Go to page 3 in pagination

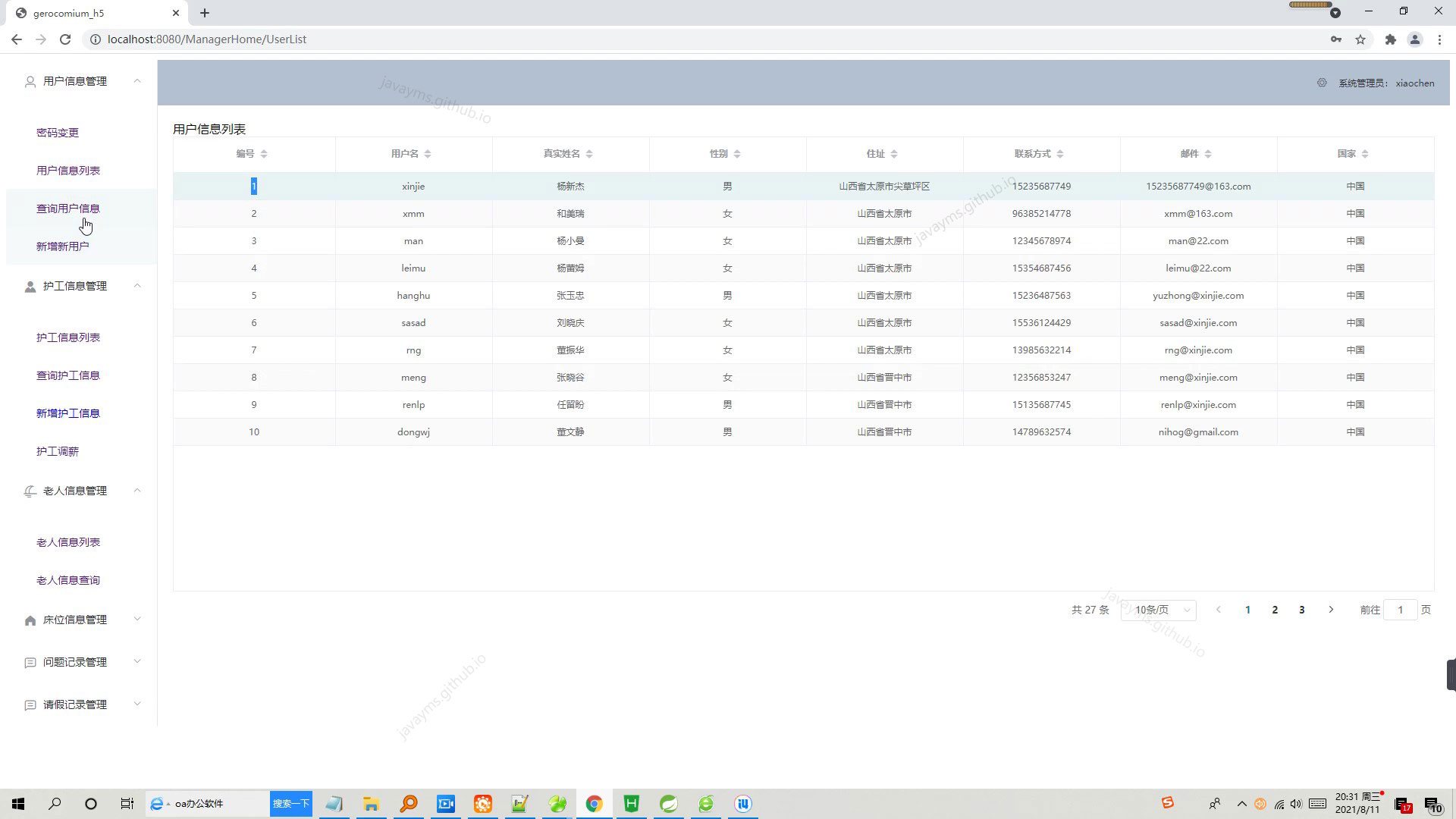[1301, 609]
